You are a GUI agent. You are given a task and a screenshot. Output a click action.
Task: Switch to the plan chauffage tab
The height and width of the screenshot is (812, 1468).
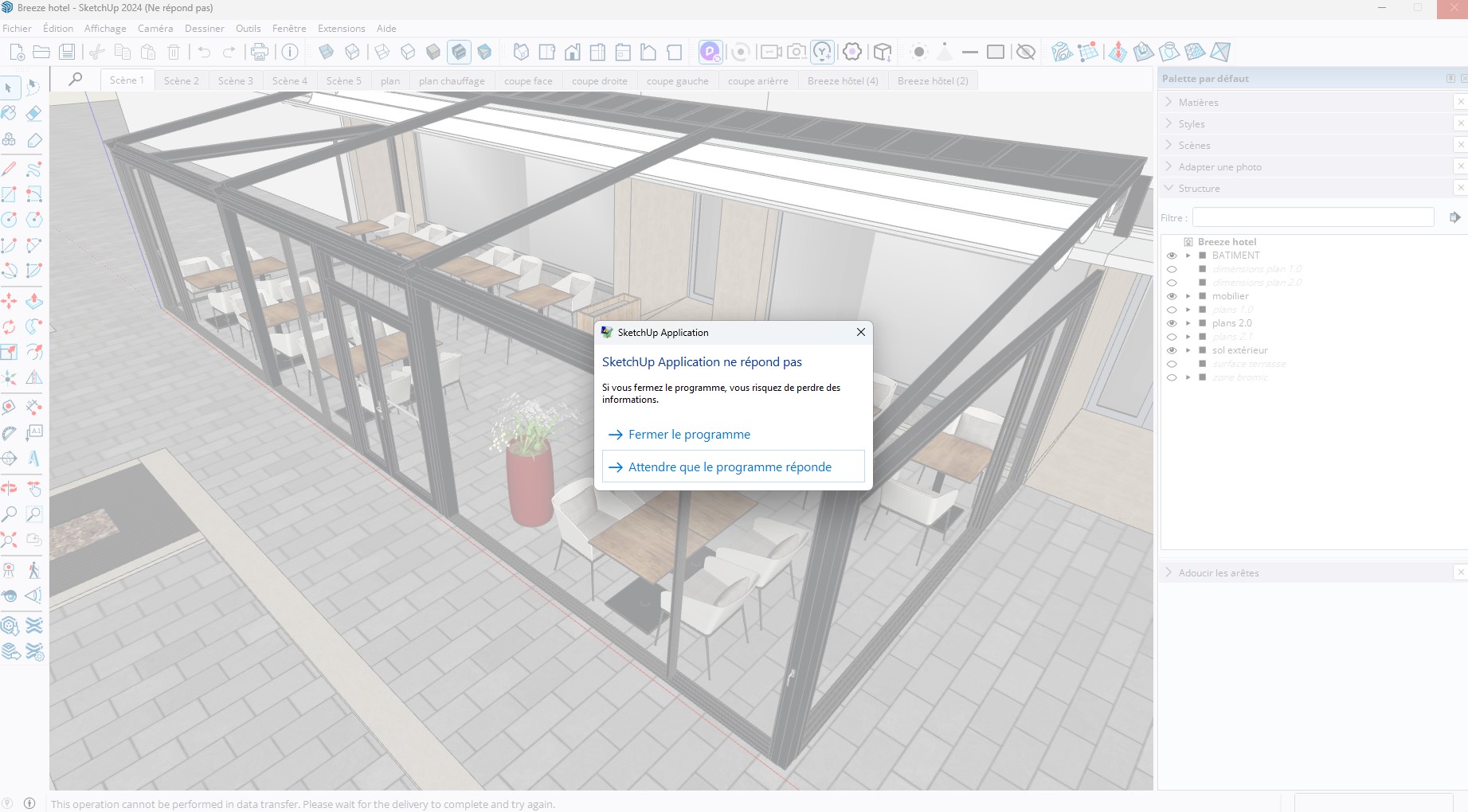(x=452, y=80)
